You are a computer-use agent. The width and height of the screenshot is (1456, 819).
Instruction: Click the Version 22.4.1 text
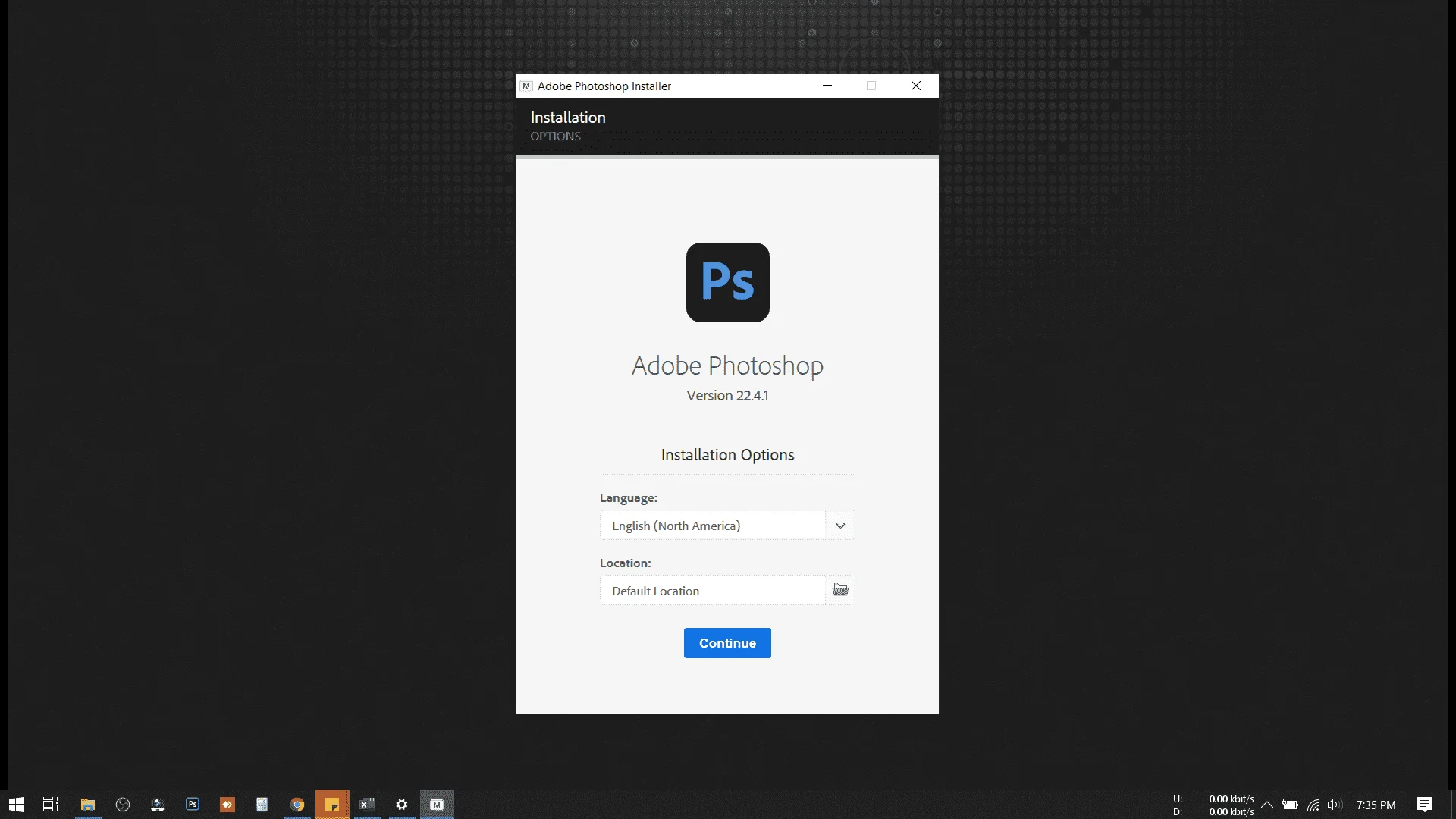point(727,395)
